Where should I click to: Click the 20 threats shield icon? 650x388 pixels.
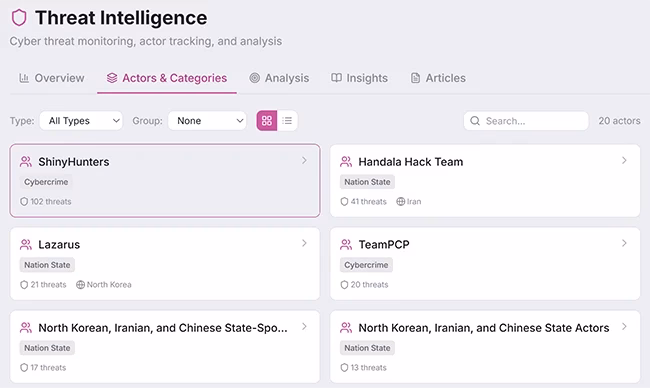[344, 285]
